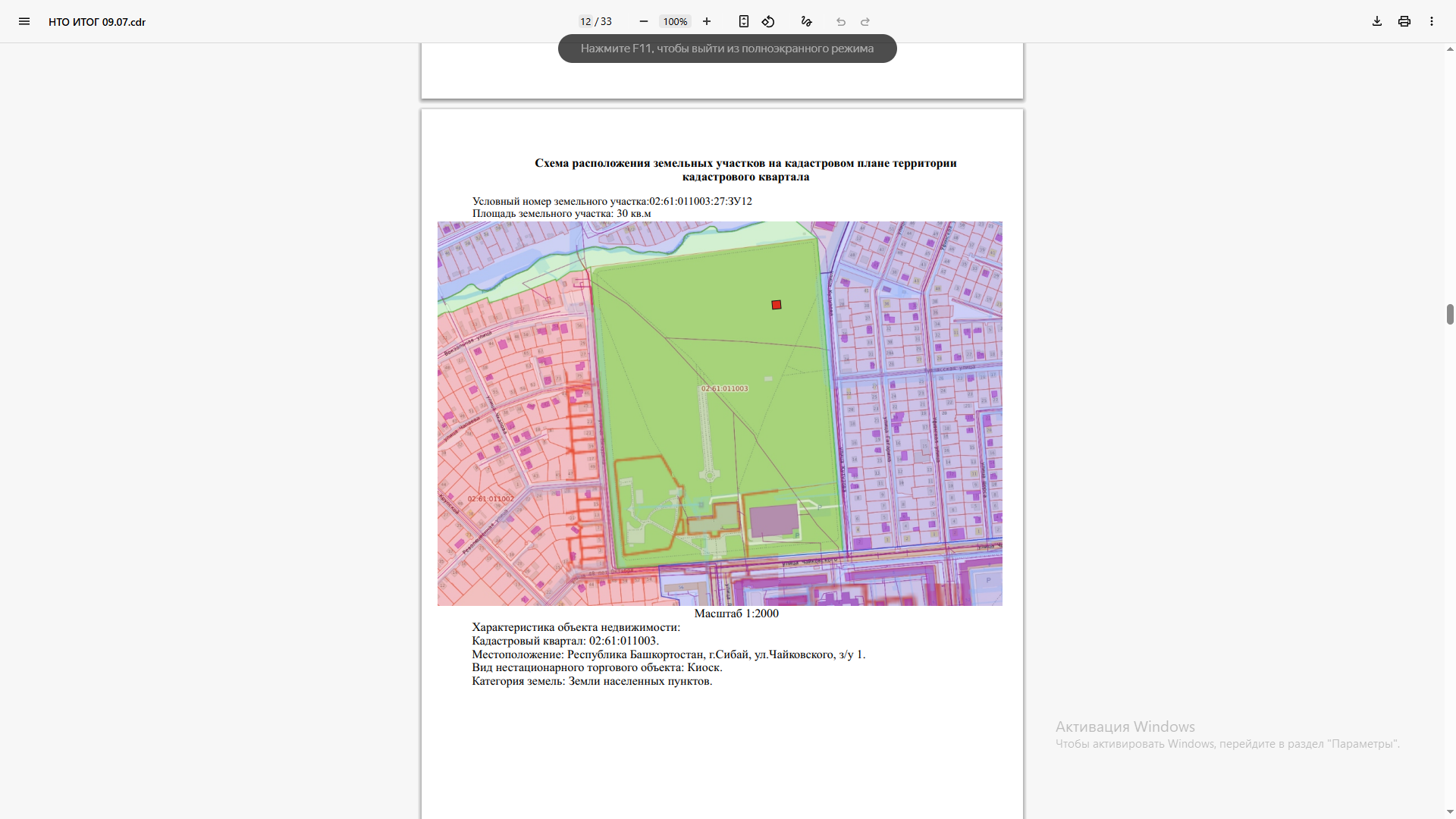The image size is (1456, 819).
Task: Toggle fit to page button
Action: [744, 21]
